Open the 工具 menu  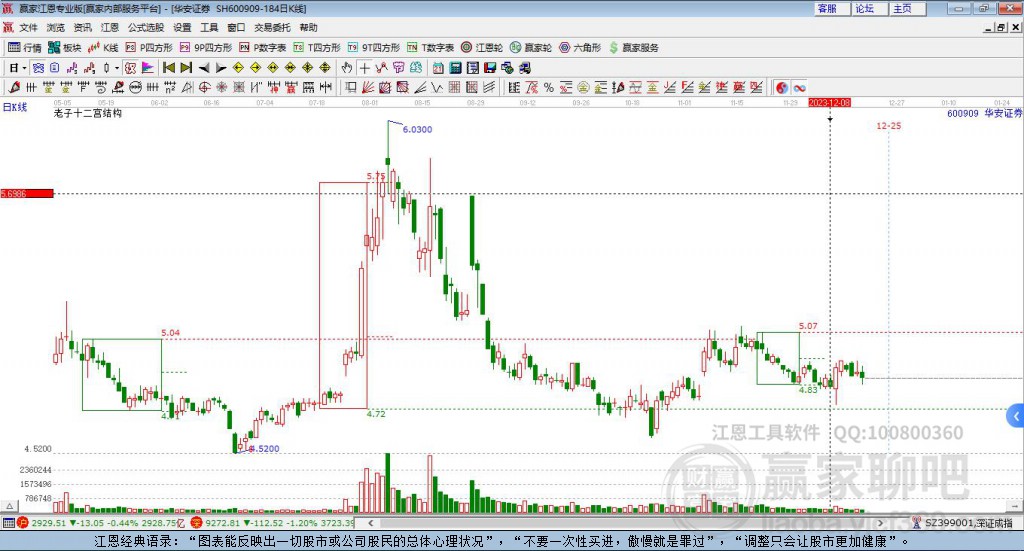pos(209,27)
